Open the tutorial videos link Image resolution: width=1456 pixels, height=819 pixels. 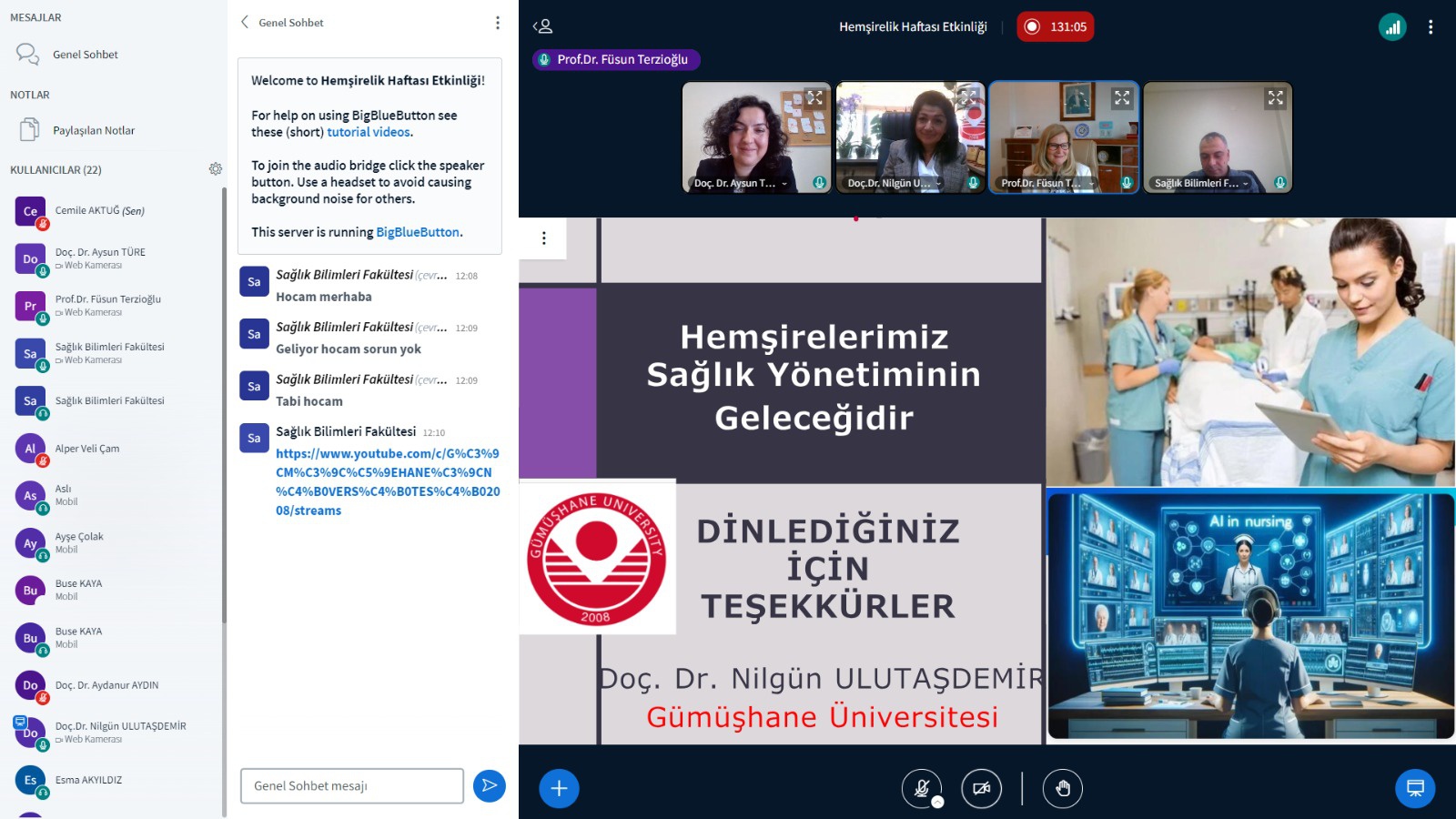(x=369, y=132)
